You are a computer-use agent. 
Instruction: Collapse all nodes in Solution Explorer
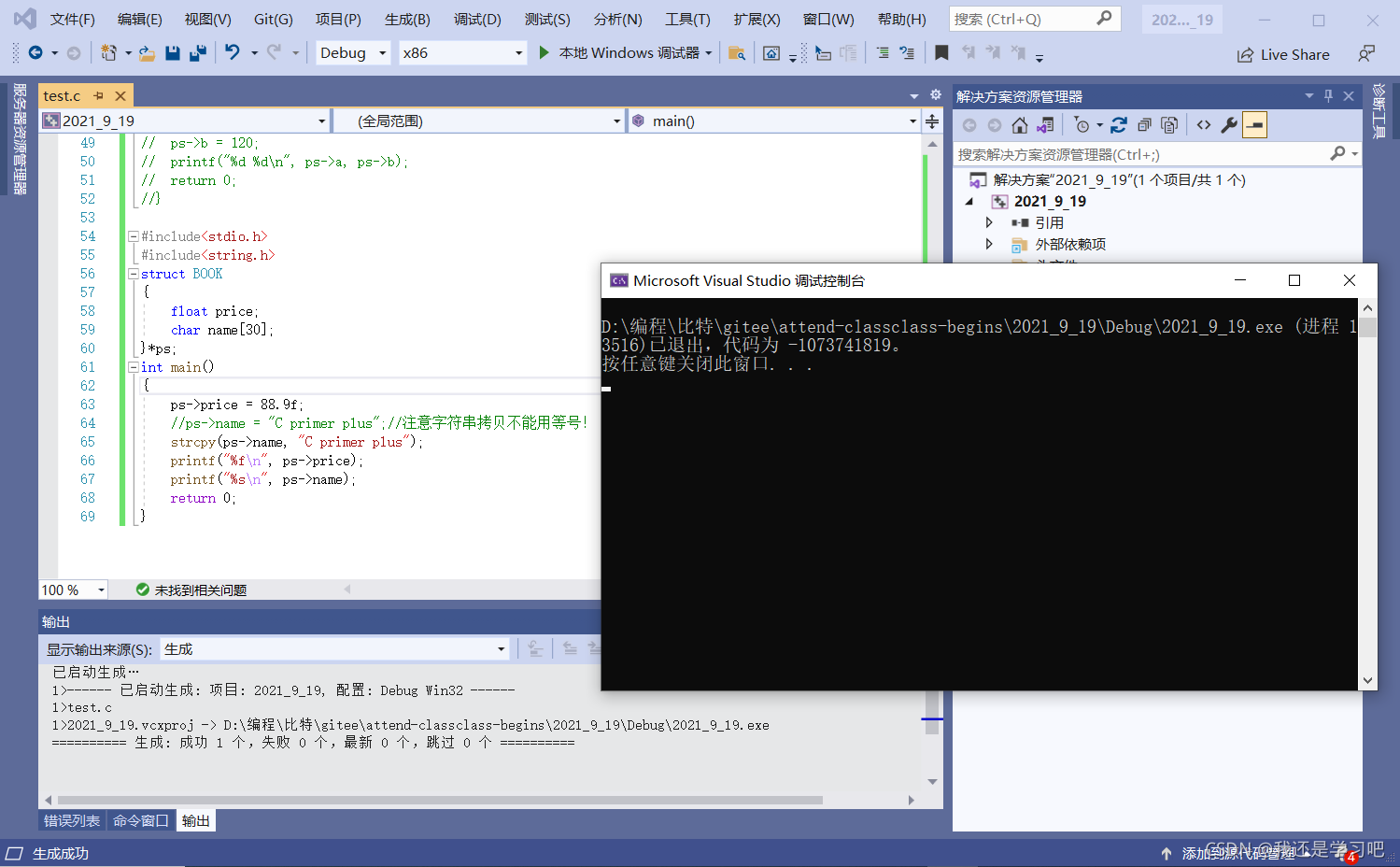click(1144, 125)
